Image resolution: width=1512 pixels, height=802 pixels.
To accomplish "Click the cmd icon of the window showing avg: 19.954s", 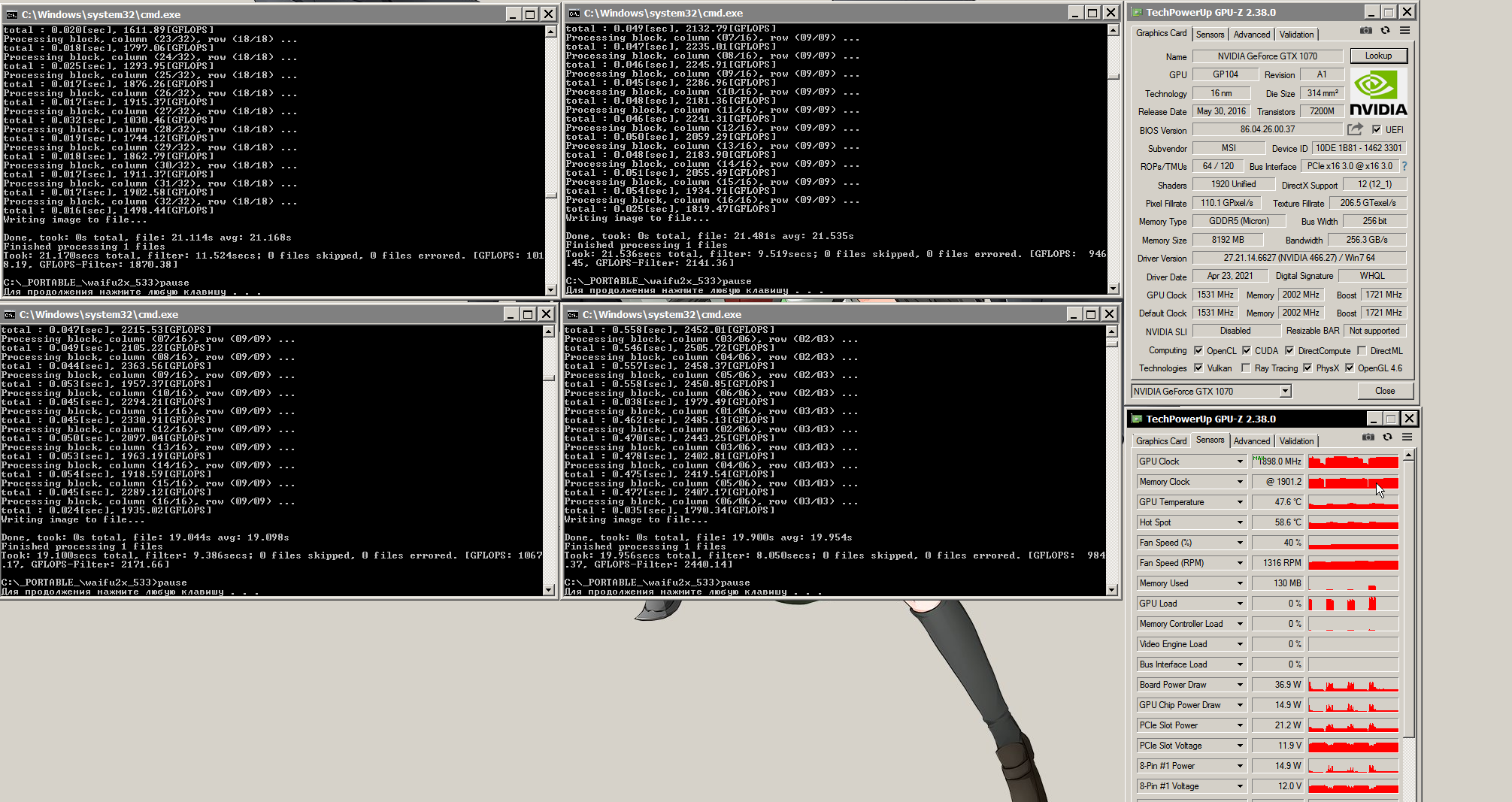I will click(573, 314).
